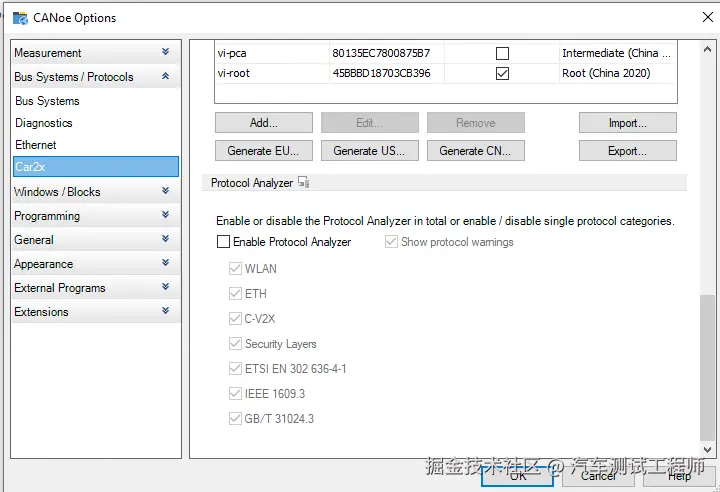Screen dimensions: 720x492
Task: Open the Ethernet page
Action: pos(96,145)
